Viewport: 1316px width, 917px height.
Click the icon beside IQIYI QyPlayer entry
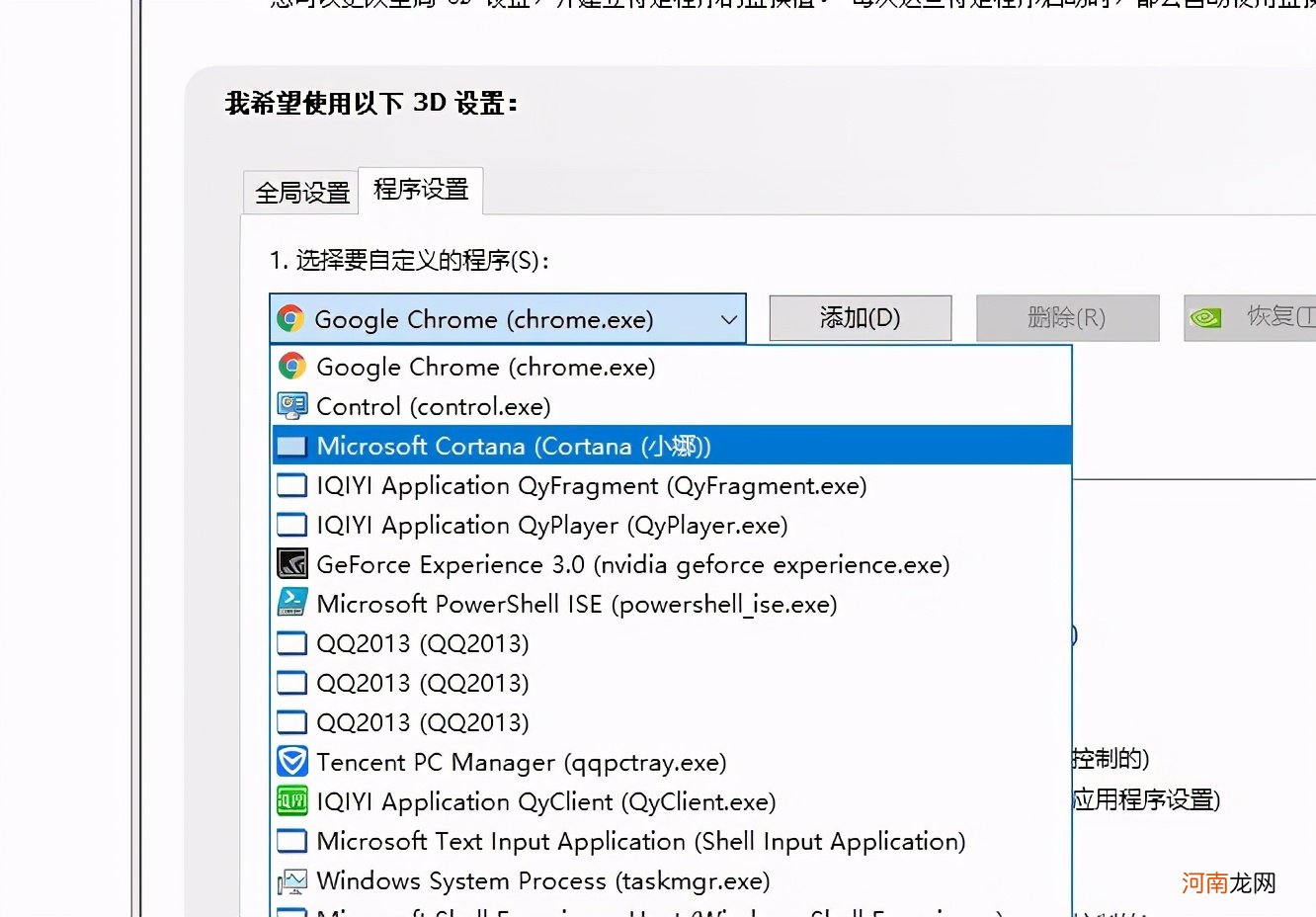coord(291,525)
